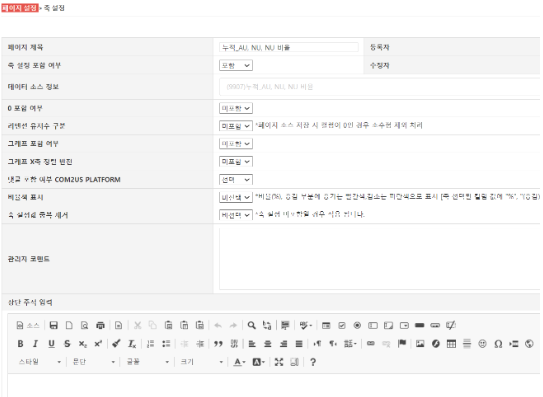
Task: Maximize the editor icon
Action: point(279,362)
